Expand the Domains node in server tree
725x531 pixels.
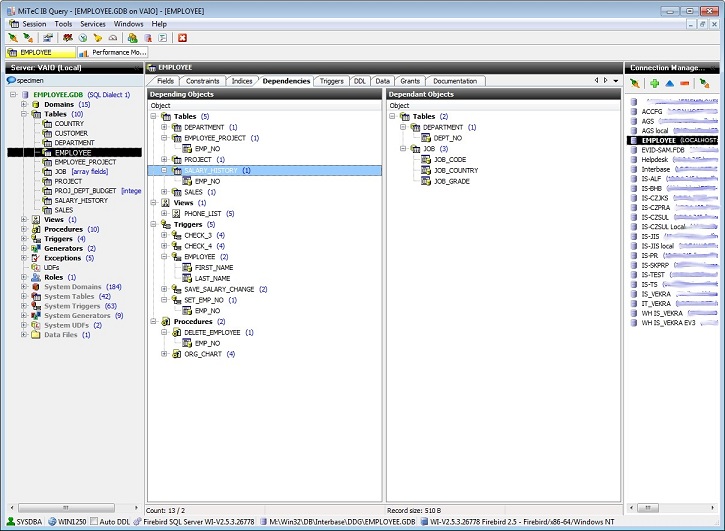[23, 104]
